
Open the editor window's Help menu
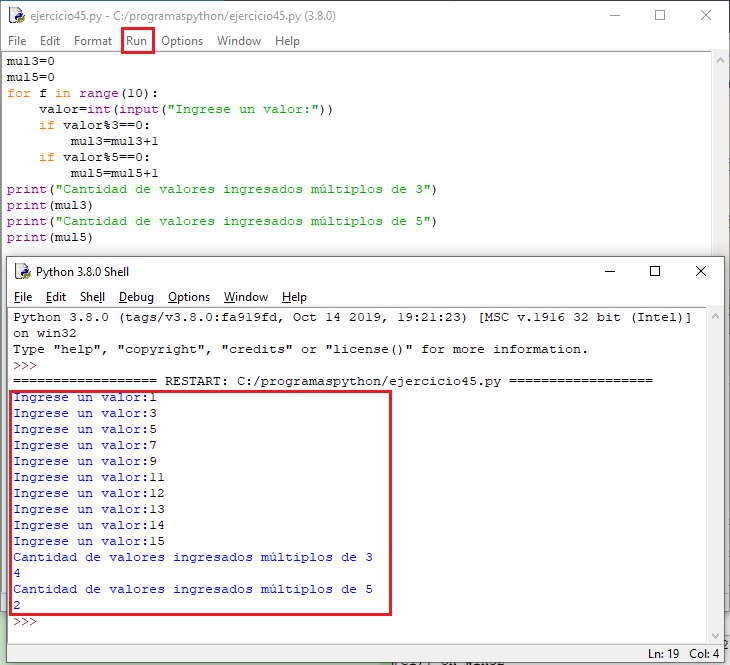point(287,41)
